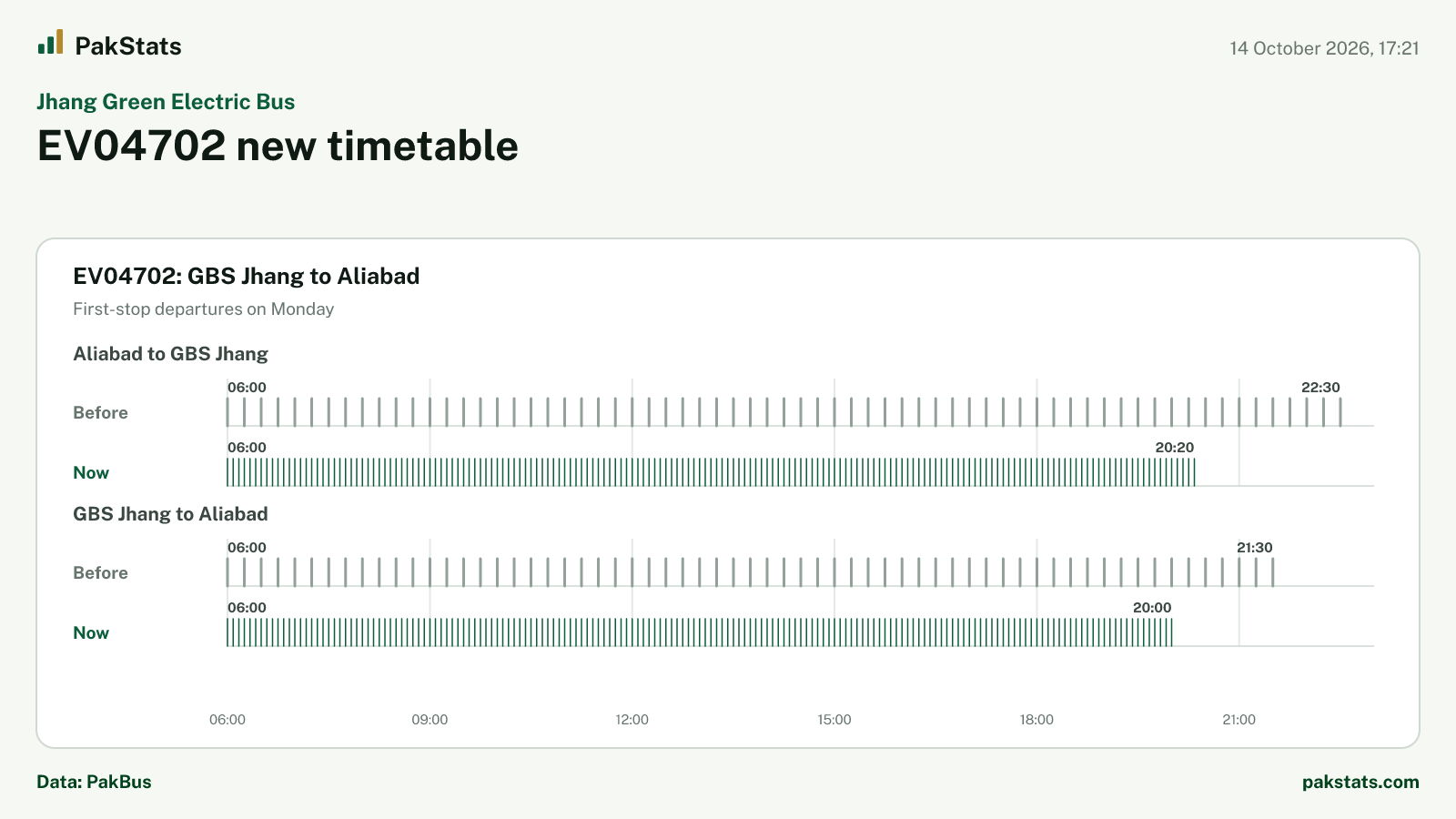Click the PakStats bar-chart logo icon
The width and height of the screenshot is (1456, 819).
coord(51,42)
